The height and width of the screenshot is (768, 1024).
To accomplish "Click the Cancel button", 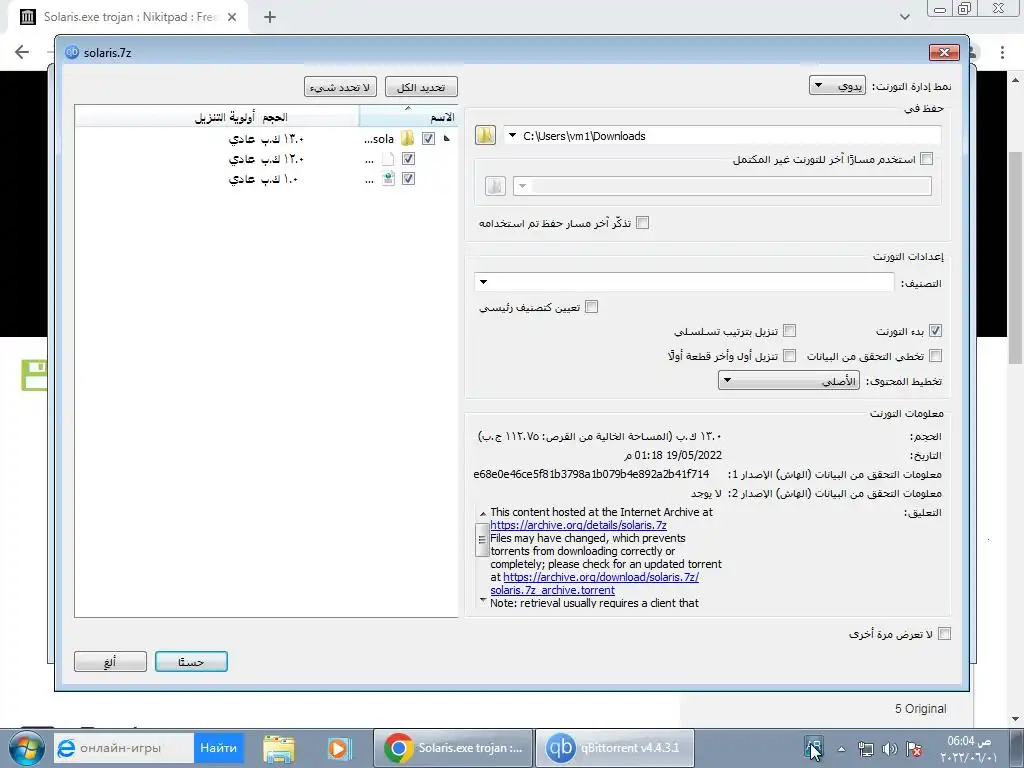I will tap(110, 662).
